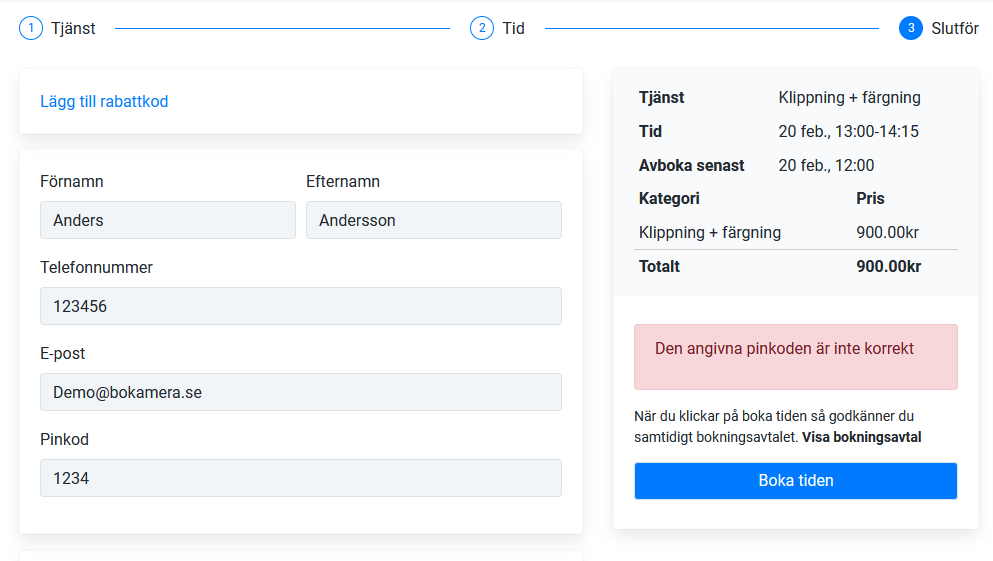Open the Visa bokningsavtal link
The height and width of the screenshot is (561, 993).
coord(861,438)
